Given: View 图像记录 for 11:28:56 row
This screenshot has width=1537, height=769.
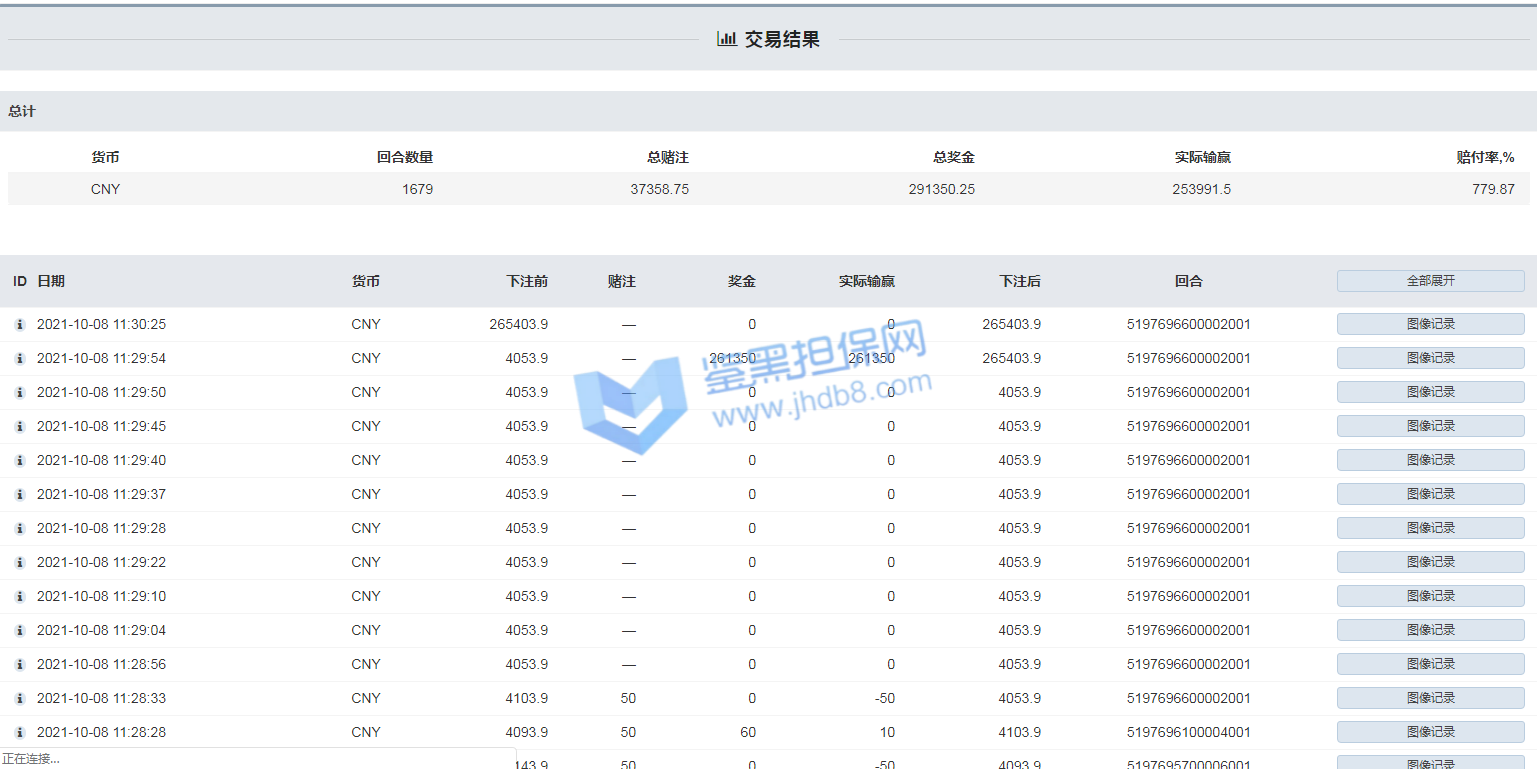Looking at the screenshot, I should tap(1430, 664).
